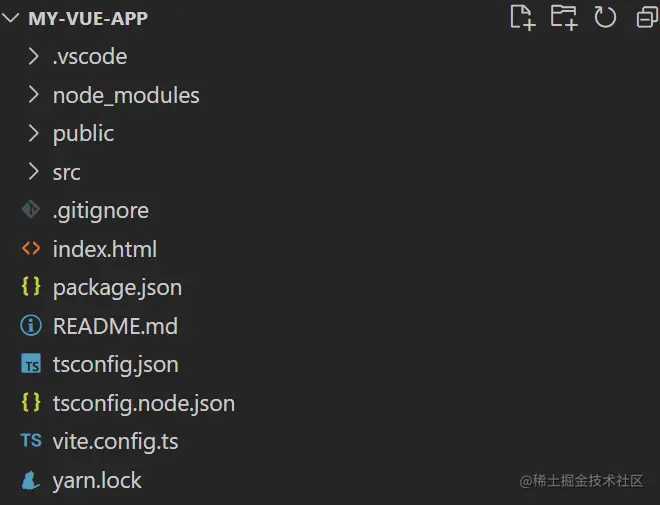Click the New File icon
Viewport: 660px width, 505px height.
[522, 17]
